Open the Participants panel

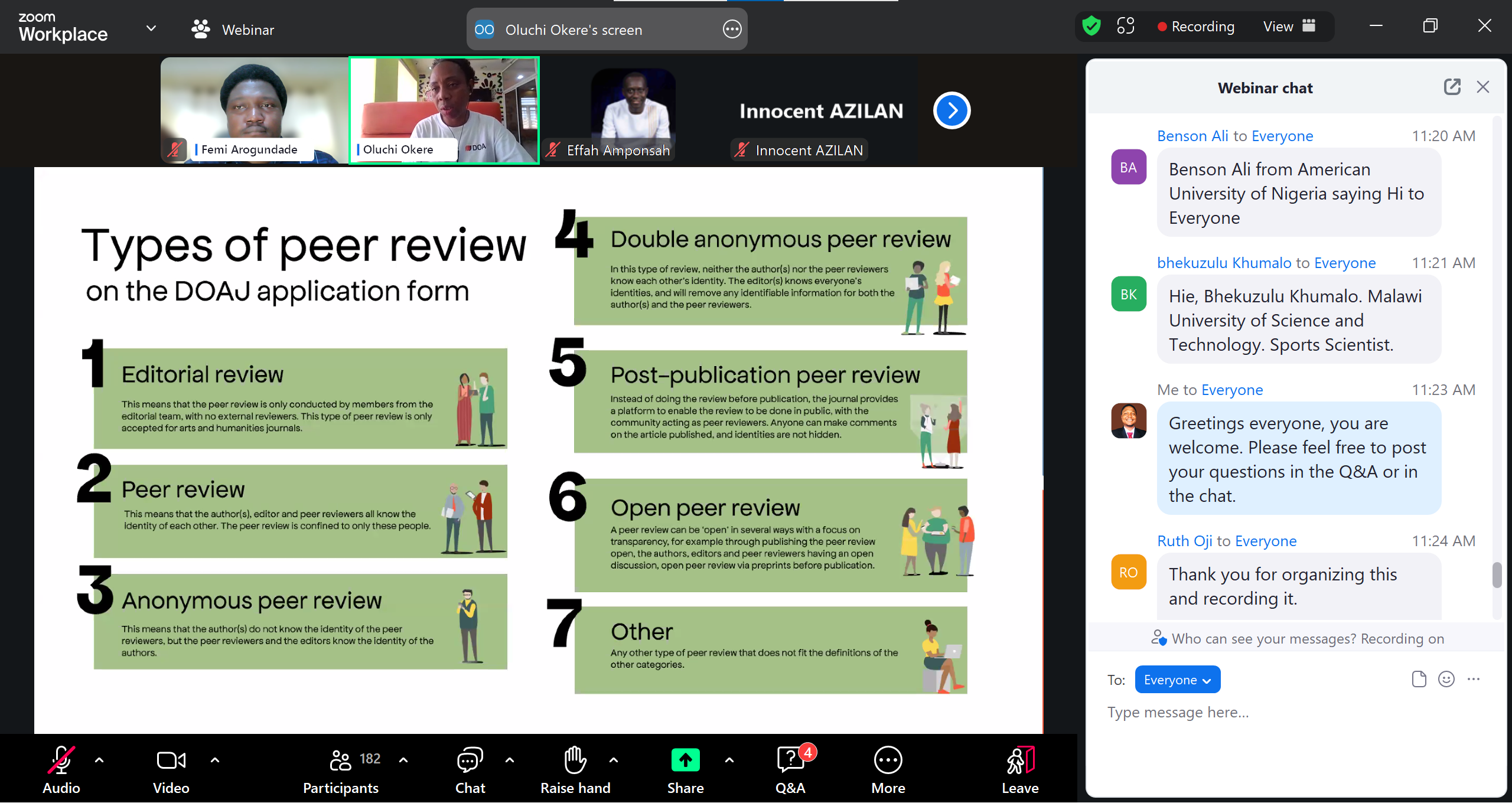[x=341, y=771]
